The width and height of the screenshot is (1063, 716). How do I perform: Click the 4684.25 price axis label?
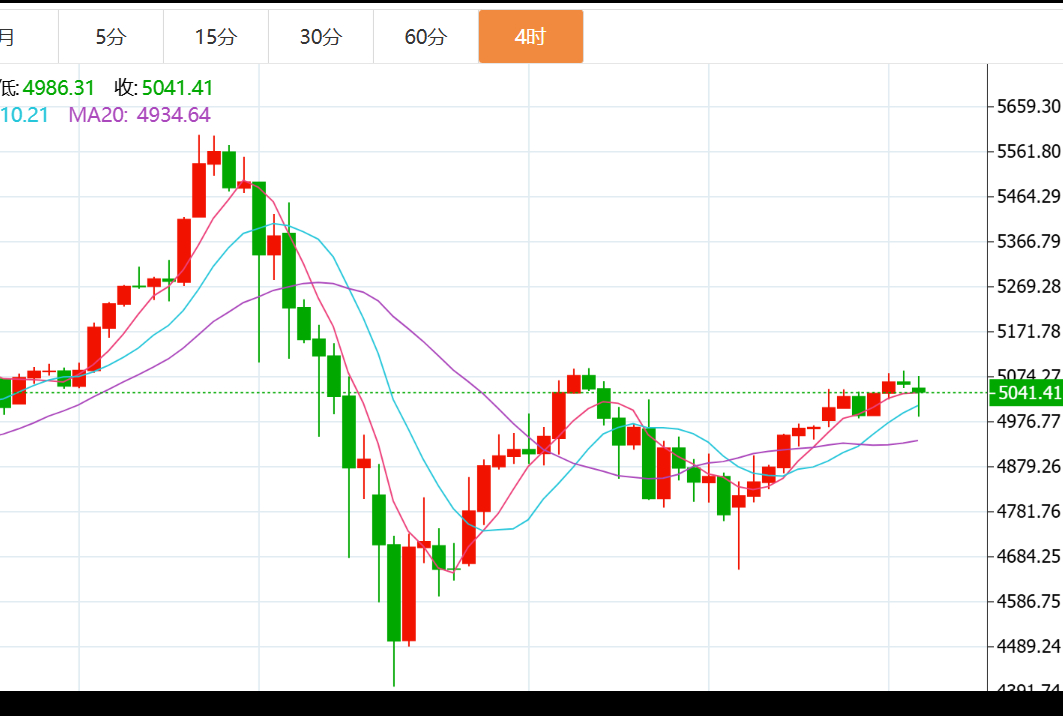click(x=1029, y=556)
